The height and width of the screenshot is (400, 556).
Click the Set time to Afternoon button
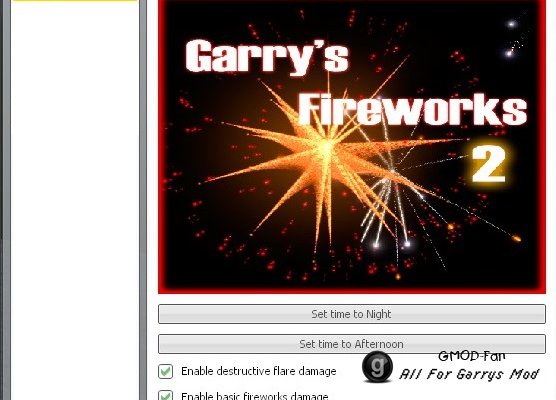click(352, 344)
